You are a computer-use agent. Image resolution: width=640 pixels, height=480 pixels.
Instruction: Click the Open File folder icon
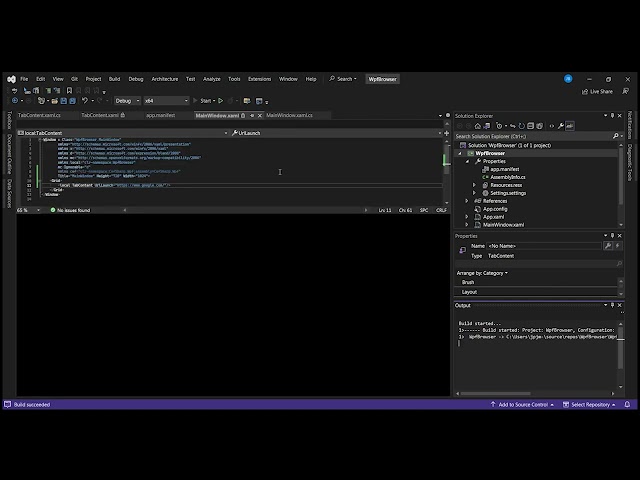pyautogui.click(x=54, y=101)
